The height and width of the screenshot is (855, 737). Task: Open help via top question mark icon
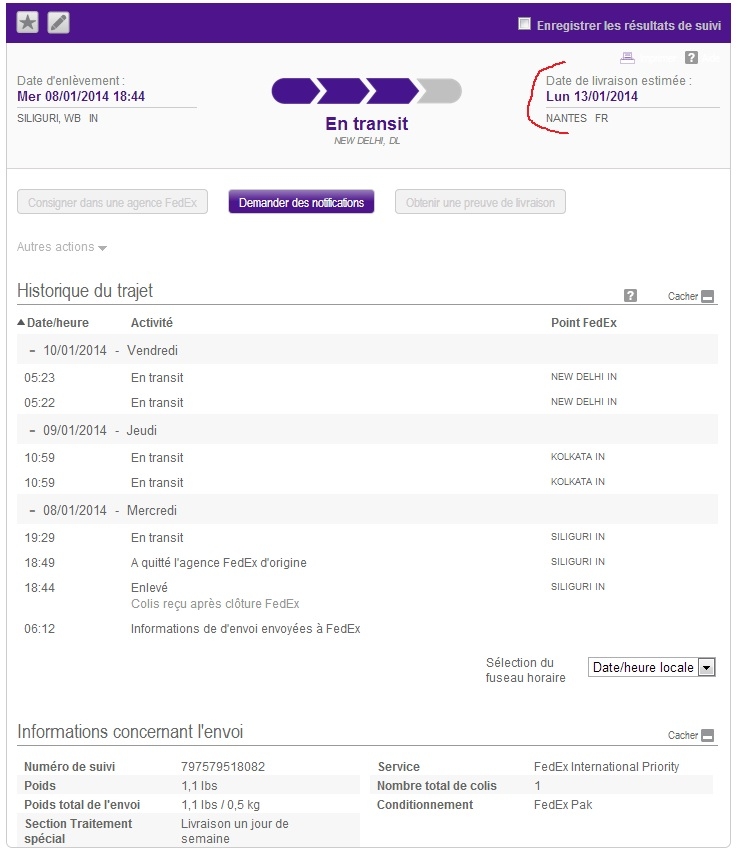coord(691,57)
